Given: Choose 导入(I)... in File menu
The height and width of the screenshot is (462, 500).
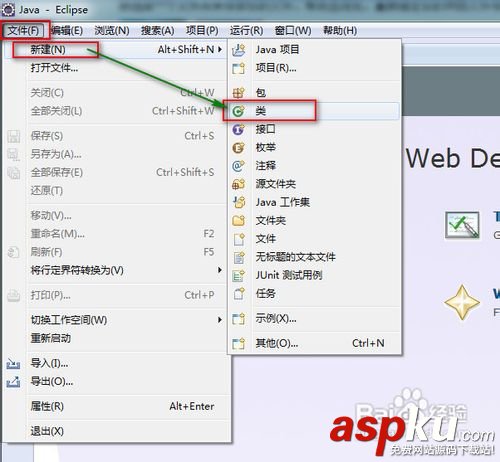Looking at the screenshot, I should tap(116, 363).
